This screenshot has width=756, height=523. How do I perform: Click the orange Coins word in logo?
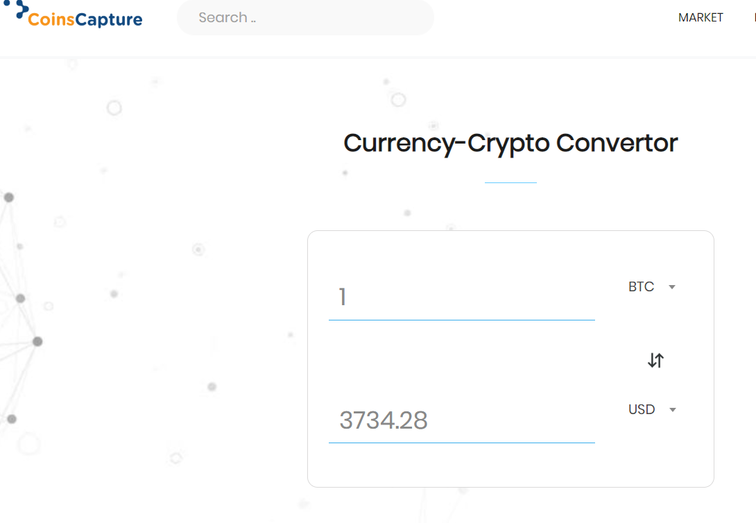51,20
